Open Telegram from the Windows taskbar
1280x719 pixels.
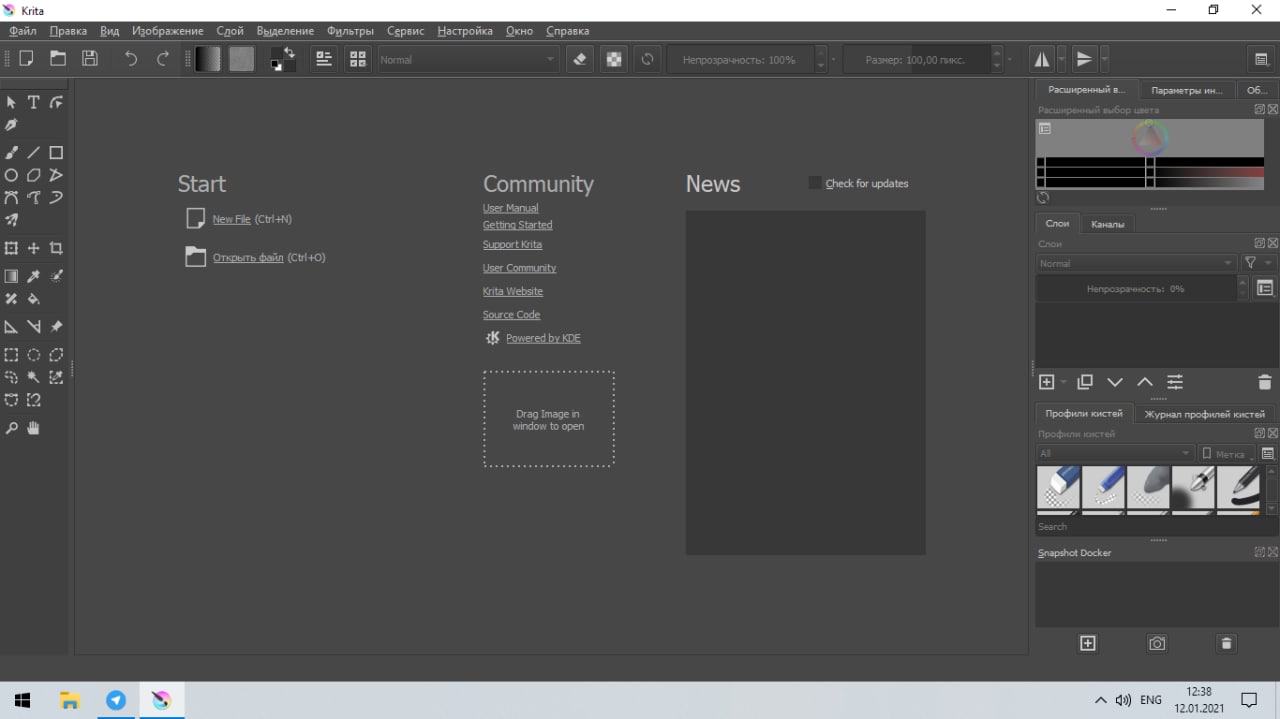(116, 700)
